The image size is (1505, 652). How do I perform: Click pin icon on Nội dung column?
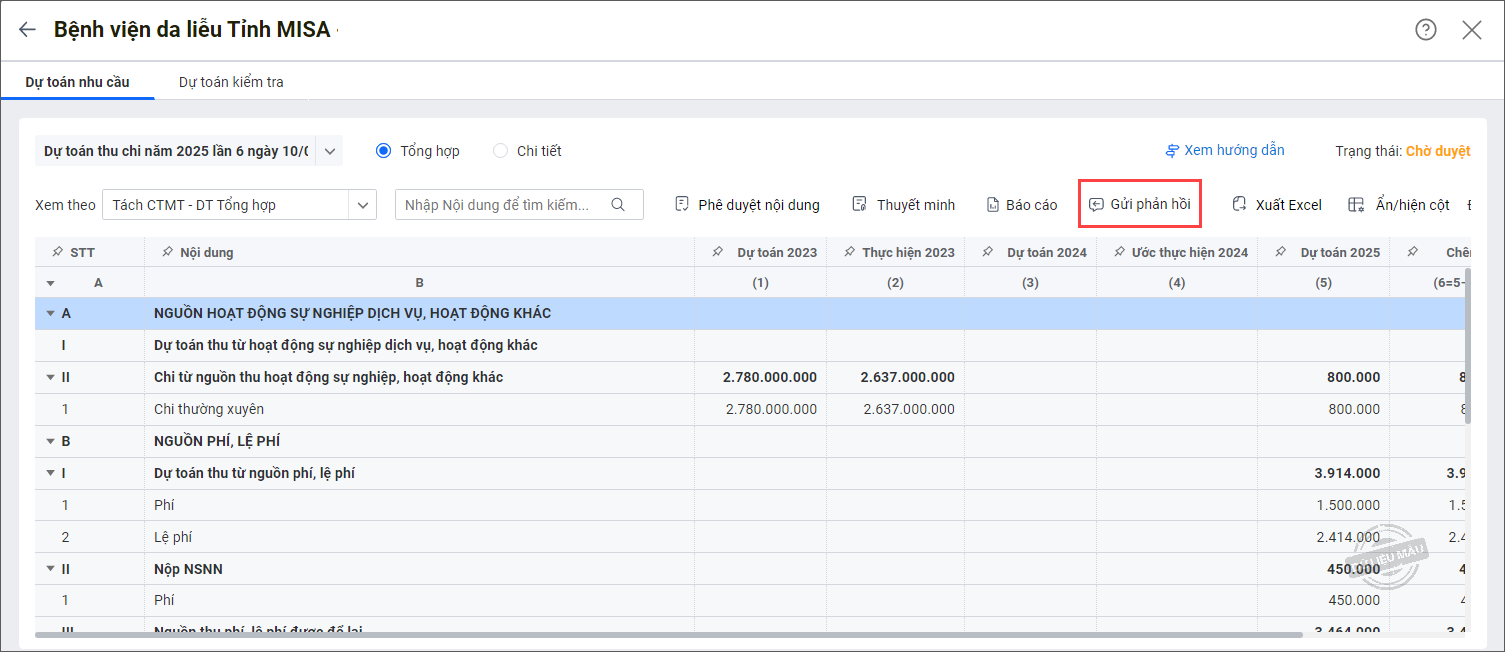point(167,253)
